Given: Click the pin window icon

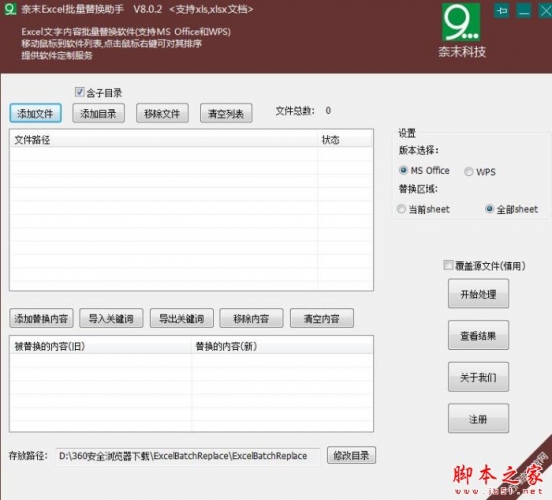Looking at the screenshot, I should (x=502, y=11).
